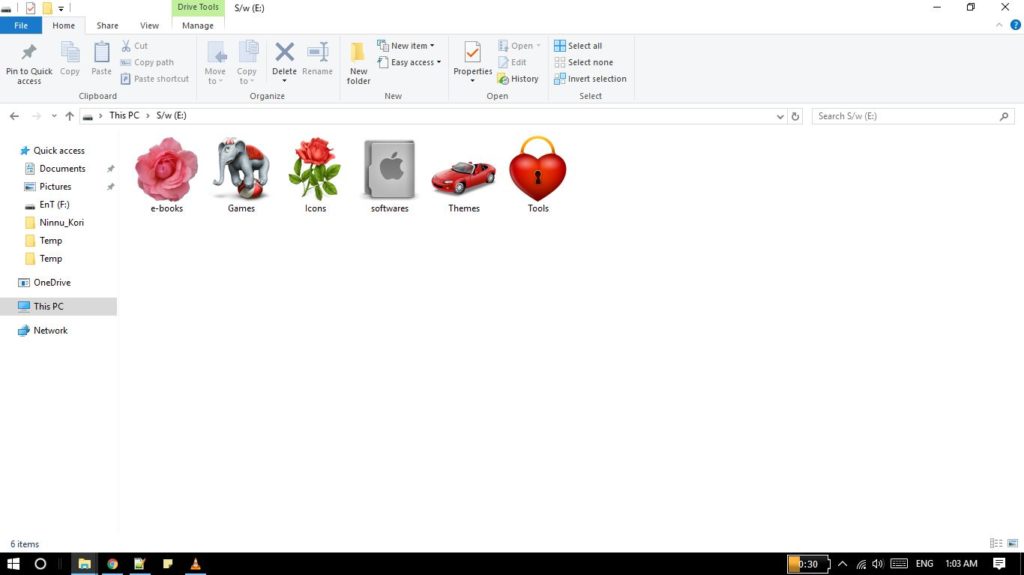Open the Manage Drive Tools tab

(198, 25)
